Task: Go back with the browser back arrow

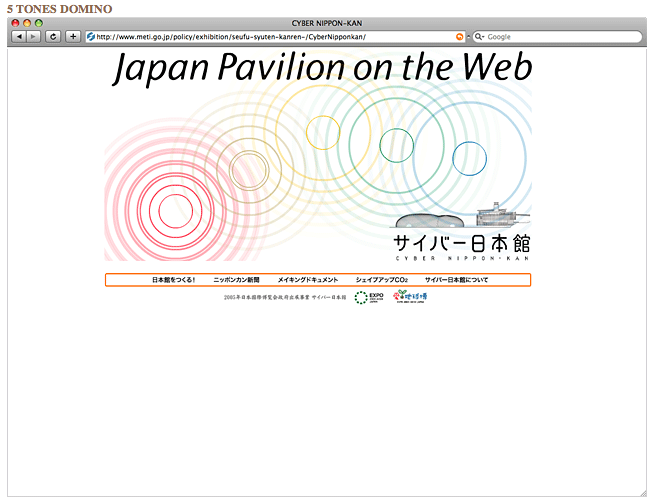Action: pos(19,37)
